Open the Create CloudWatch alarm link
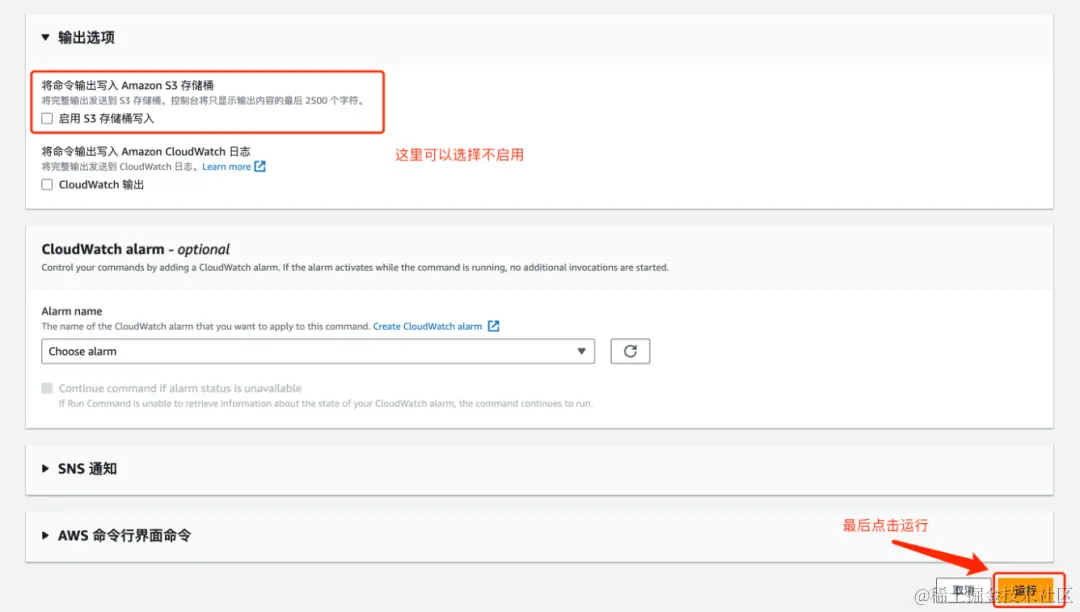 (427, 326)
